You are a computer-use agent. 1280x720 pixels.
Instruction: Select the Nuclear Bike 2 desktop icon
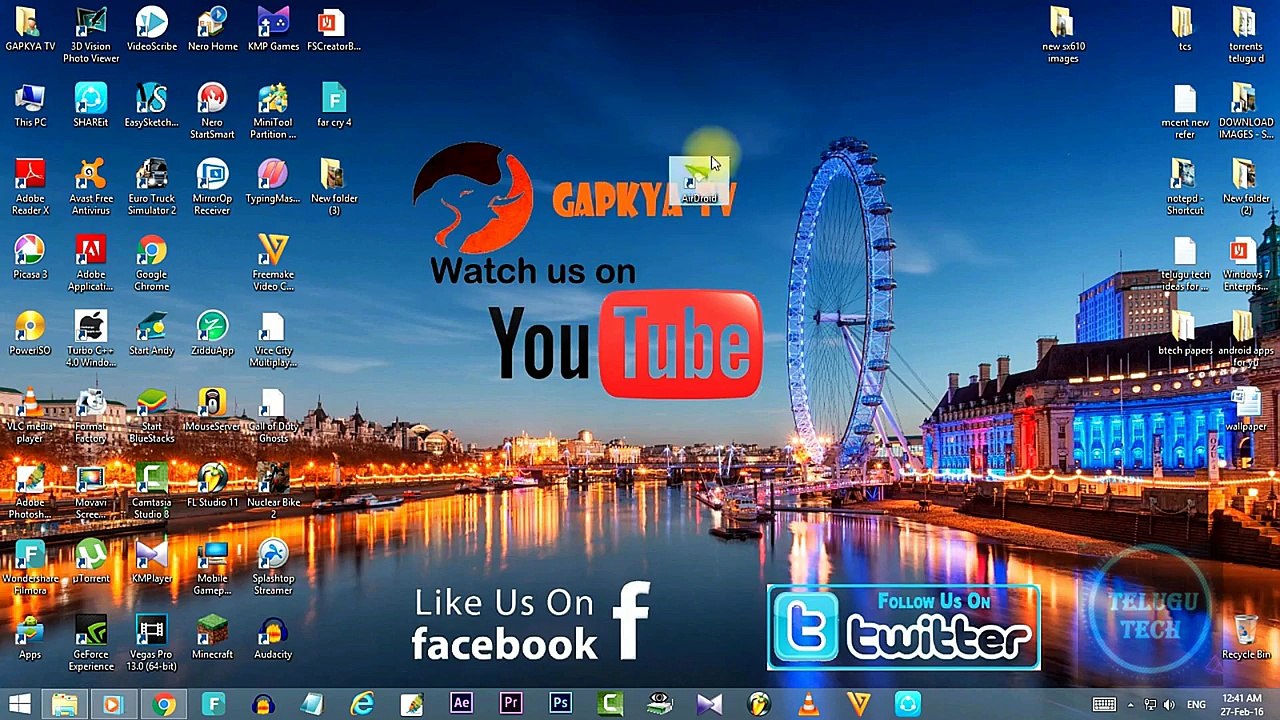coord(273,491)
